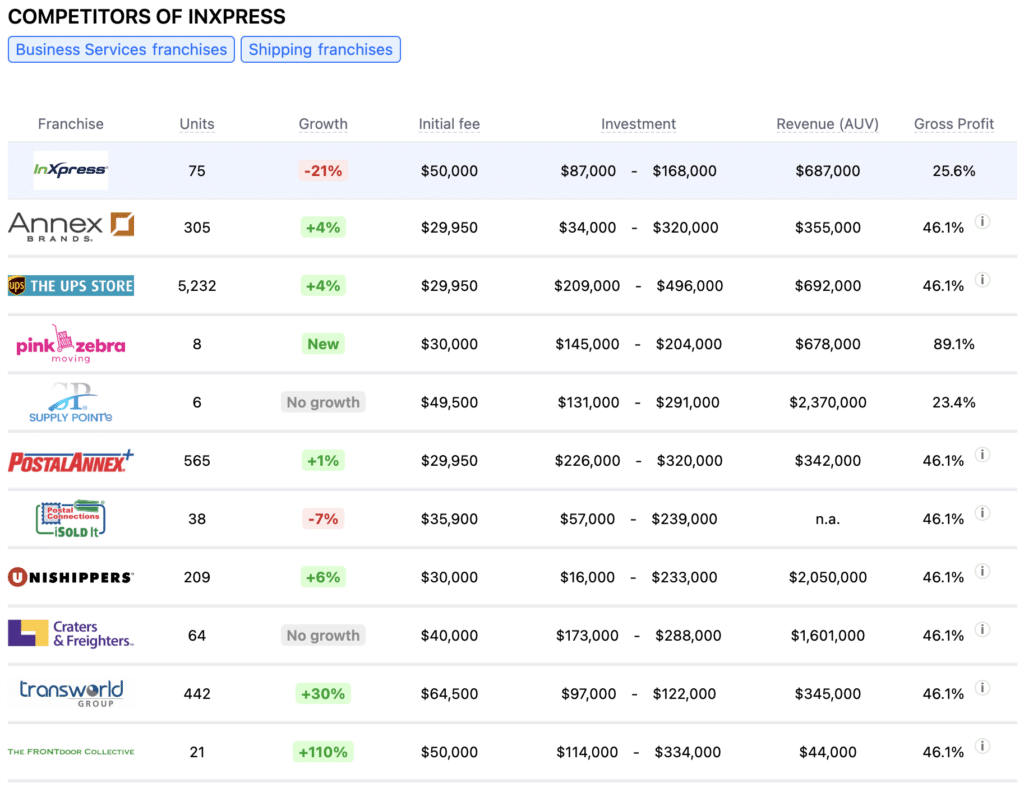Click No growth badge in Supply Pointe row
Image resolution: width=1024 pixels, height=797 pixels.
click(x=323, y=402)
